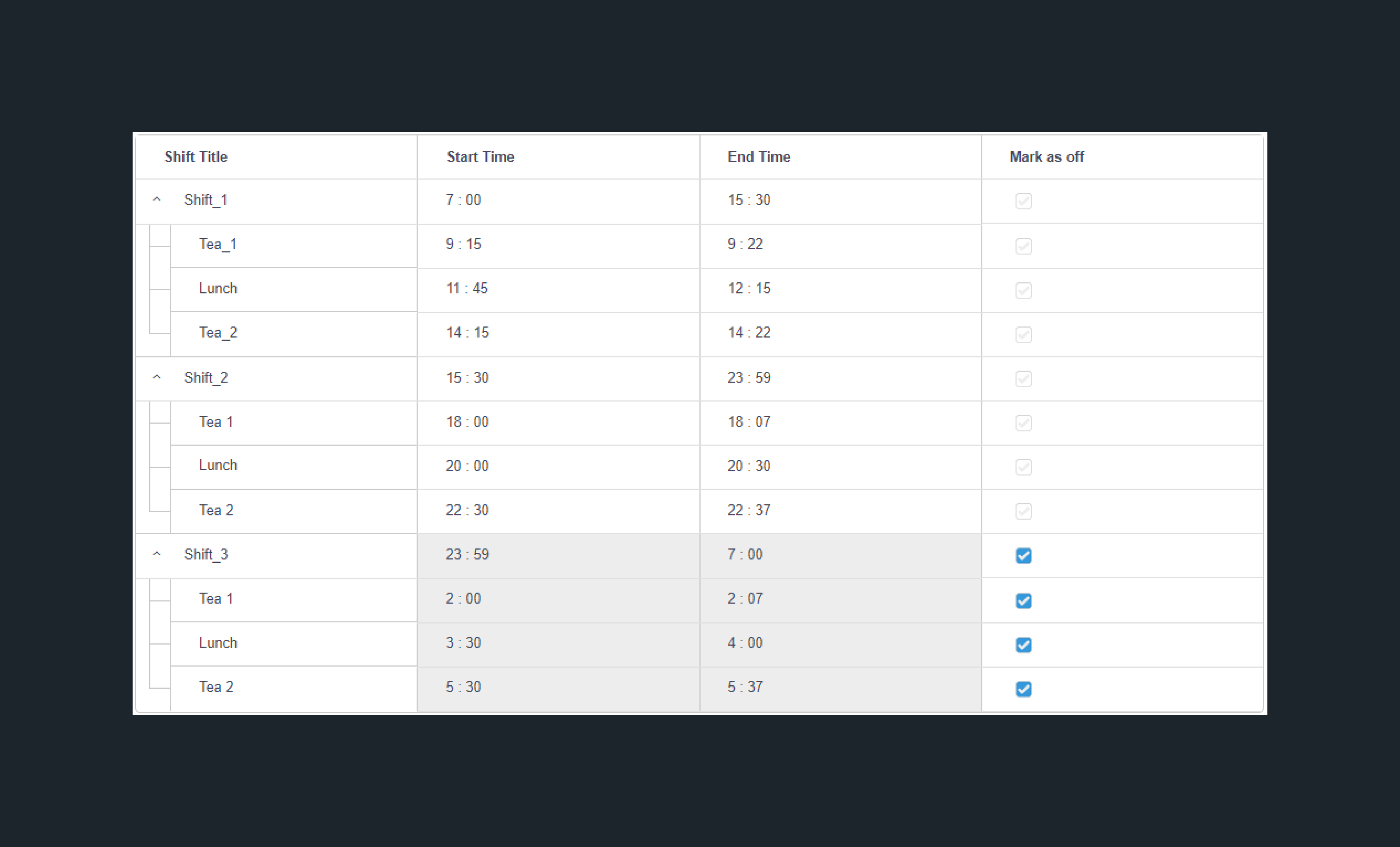Toggle Mark as off for Tea_2
Image resolution: width=1400 pixels, height=847 pixels.
pyautogui.click(x=1023, y=334)
